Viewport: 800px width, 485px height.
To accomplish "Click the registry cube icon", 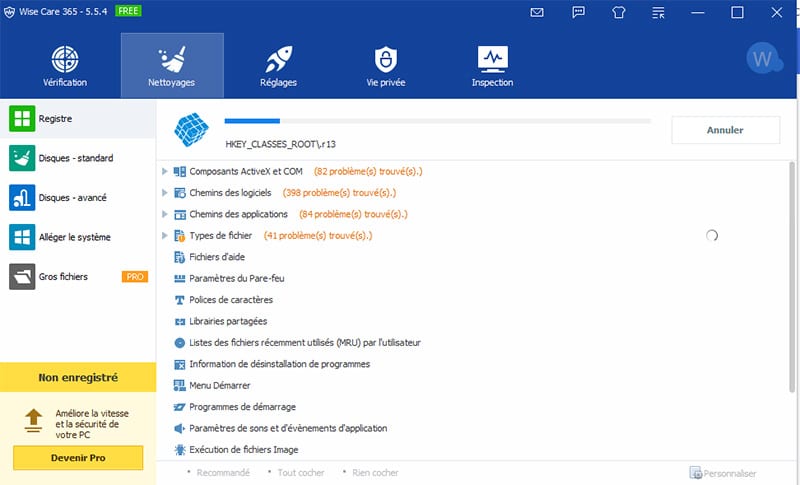I will pos(192,130).
